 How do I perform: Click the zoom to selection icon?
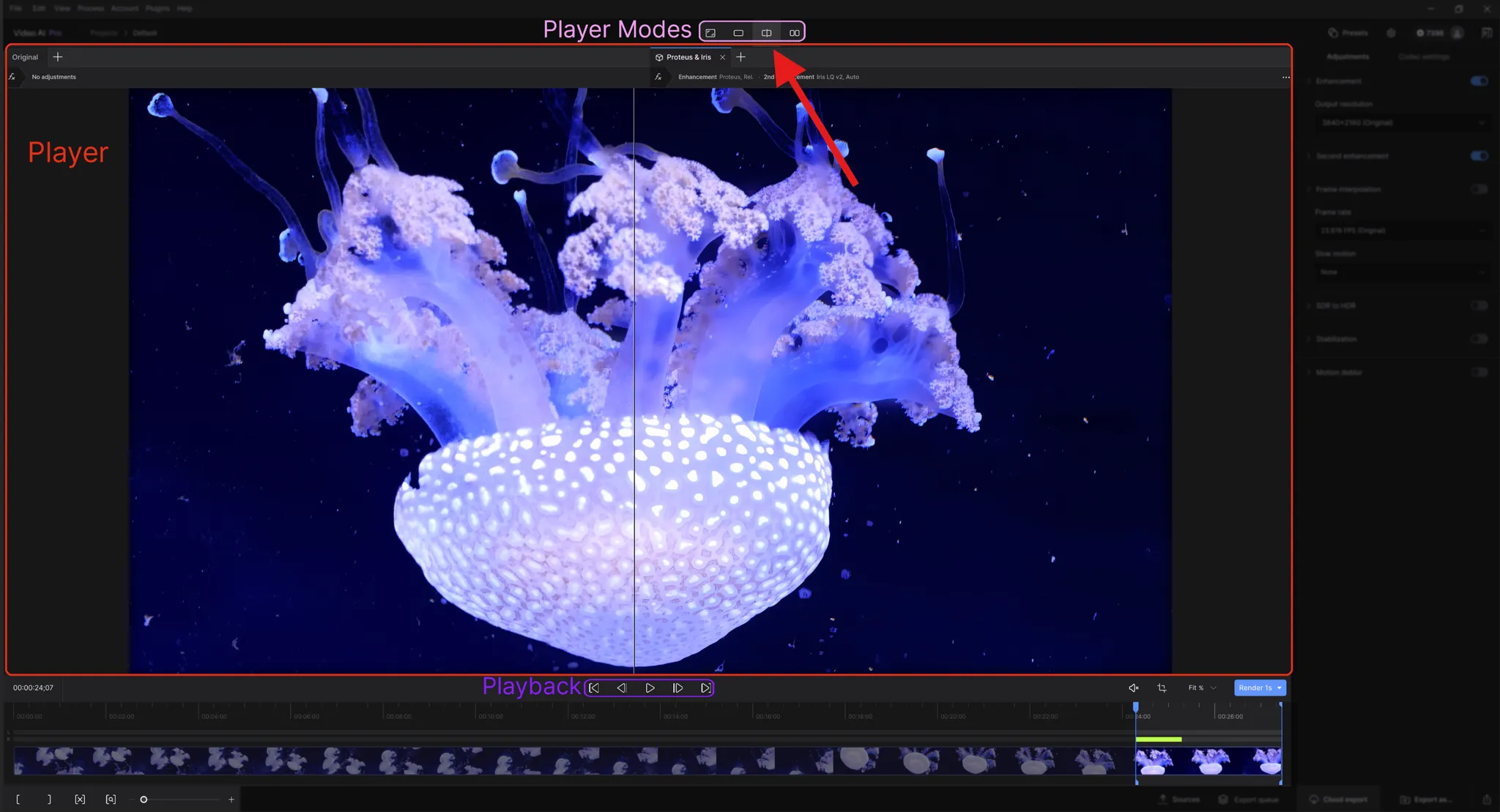point(111,800)
